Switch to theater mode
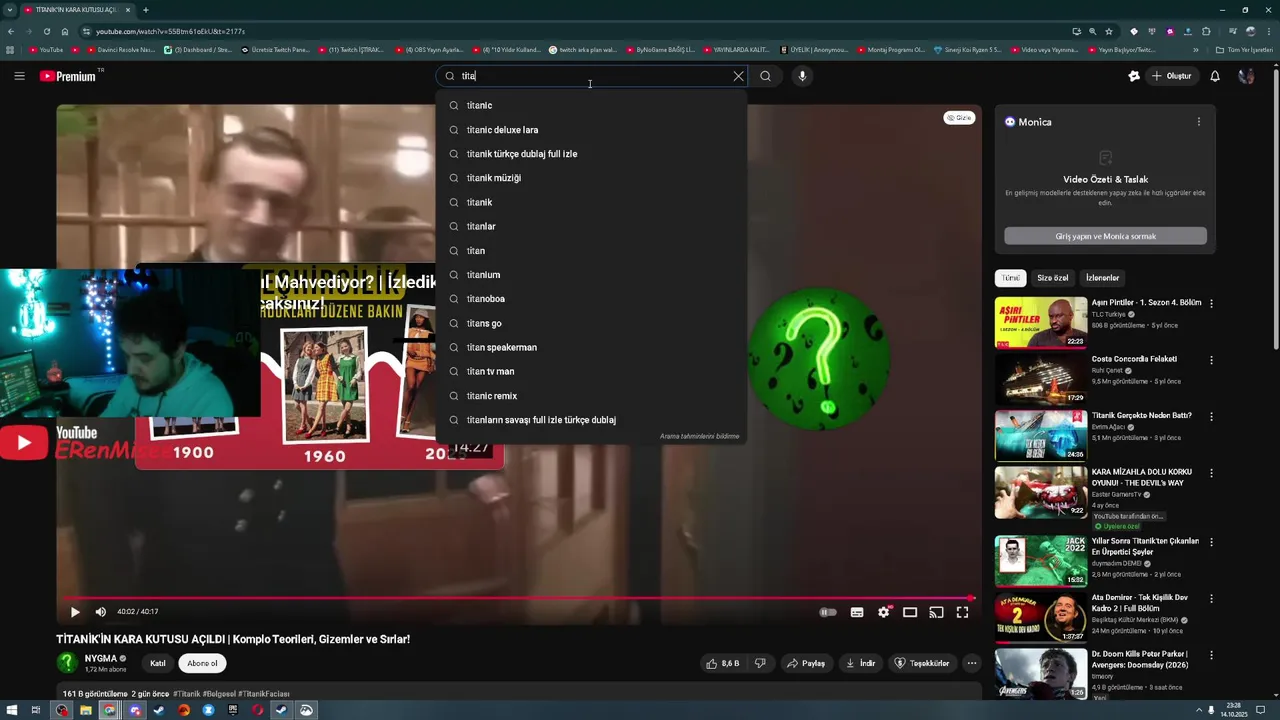The image size is (1280, 720). (x=910, y=612)
